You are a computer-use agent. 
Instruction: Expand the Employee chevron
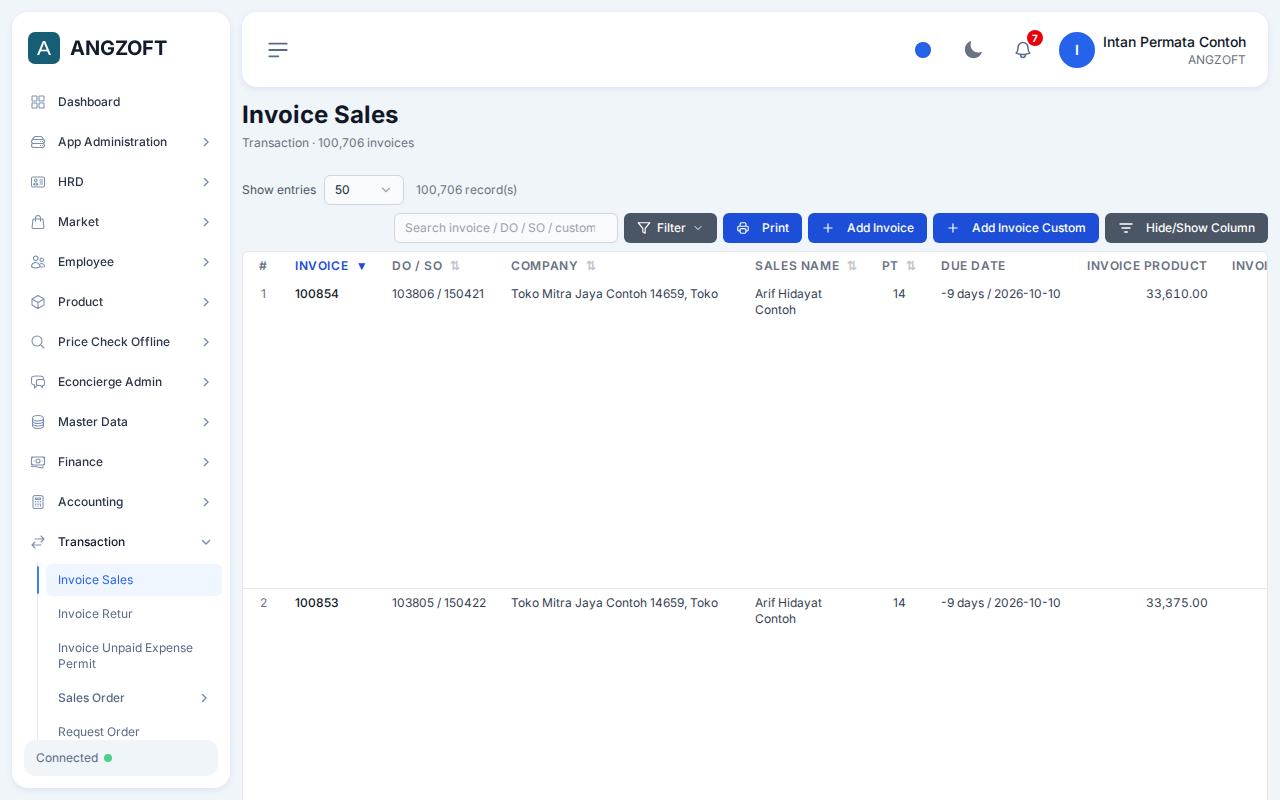point(206,262)
